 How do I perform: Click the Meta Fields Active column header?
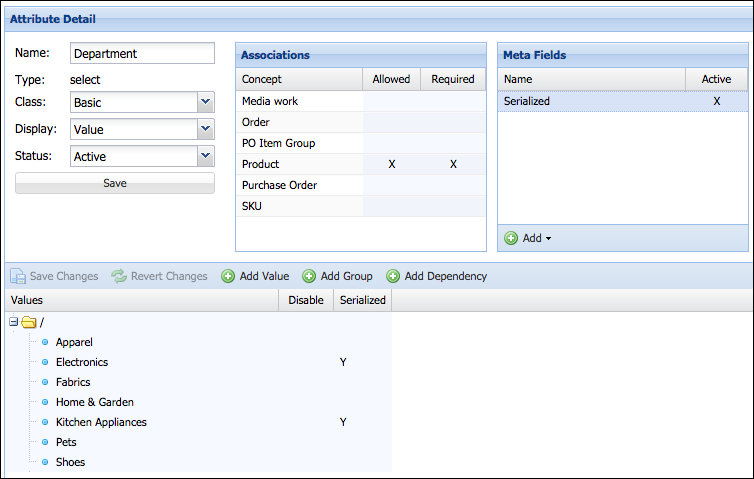(716, 79)
